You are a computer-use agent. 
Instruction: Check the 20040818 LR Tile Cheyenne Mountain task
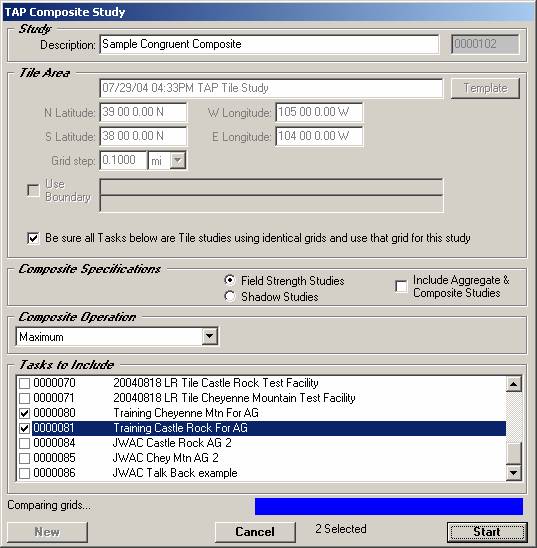tap(24, 398)
